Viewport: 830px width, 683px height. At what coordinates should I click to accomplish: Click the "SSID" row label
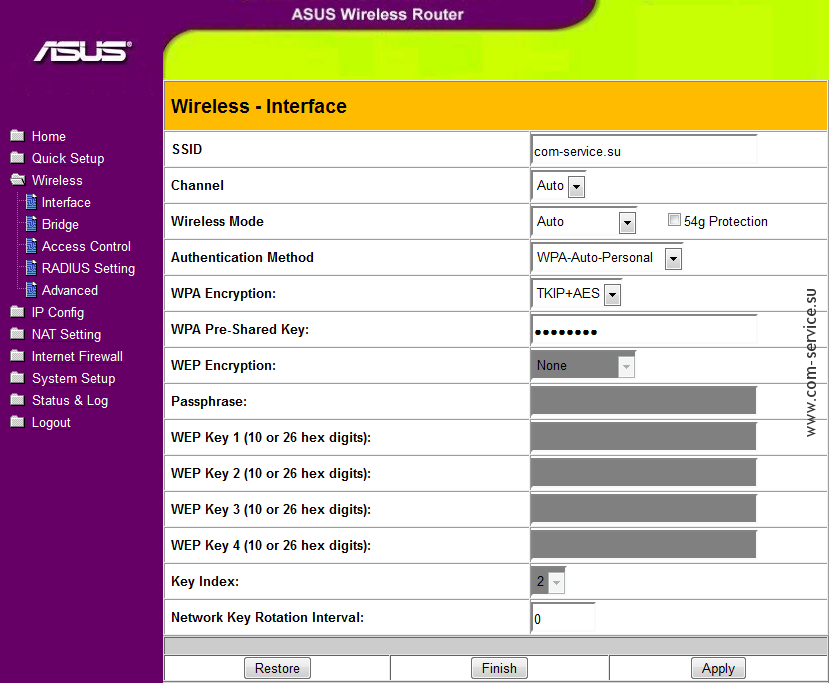[187, 149]
